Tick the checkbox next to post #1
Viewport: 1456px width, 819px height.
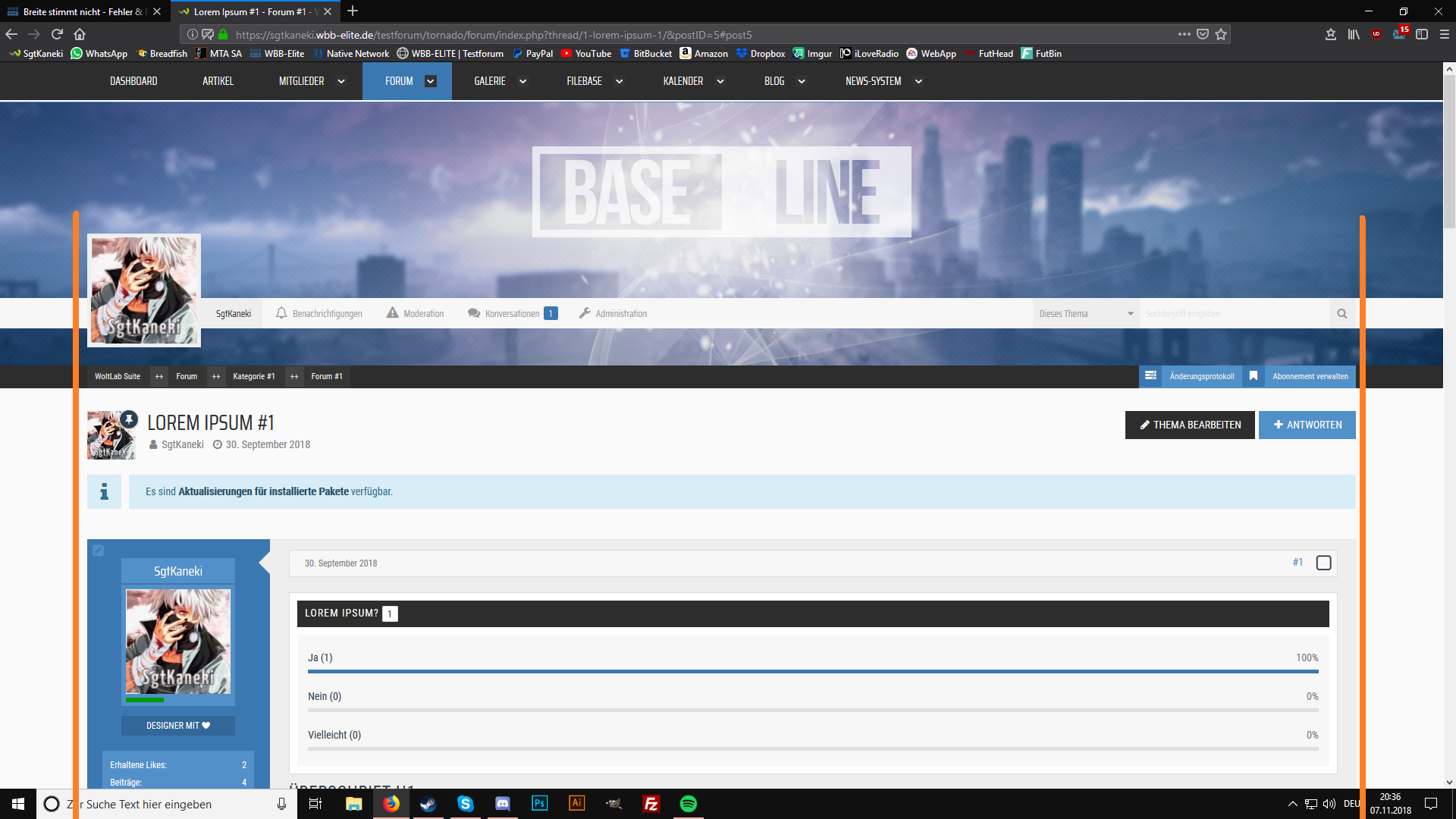coord(1323,563)
